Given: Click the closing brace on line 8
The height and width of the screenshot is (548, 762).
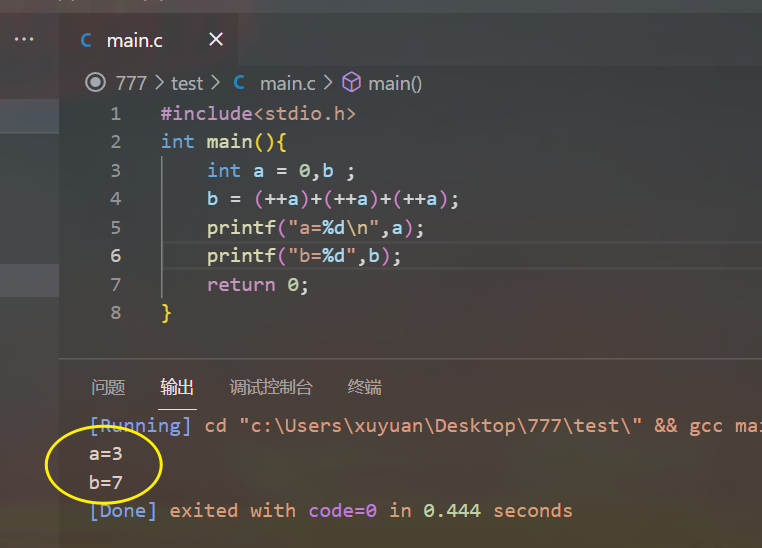Looking at the screenshot, I should pyautogui.click(x=166, y=313).
